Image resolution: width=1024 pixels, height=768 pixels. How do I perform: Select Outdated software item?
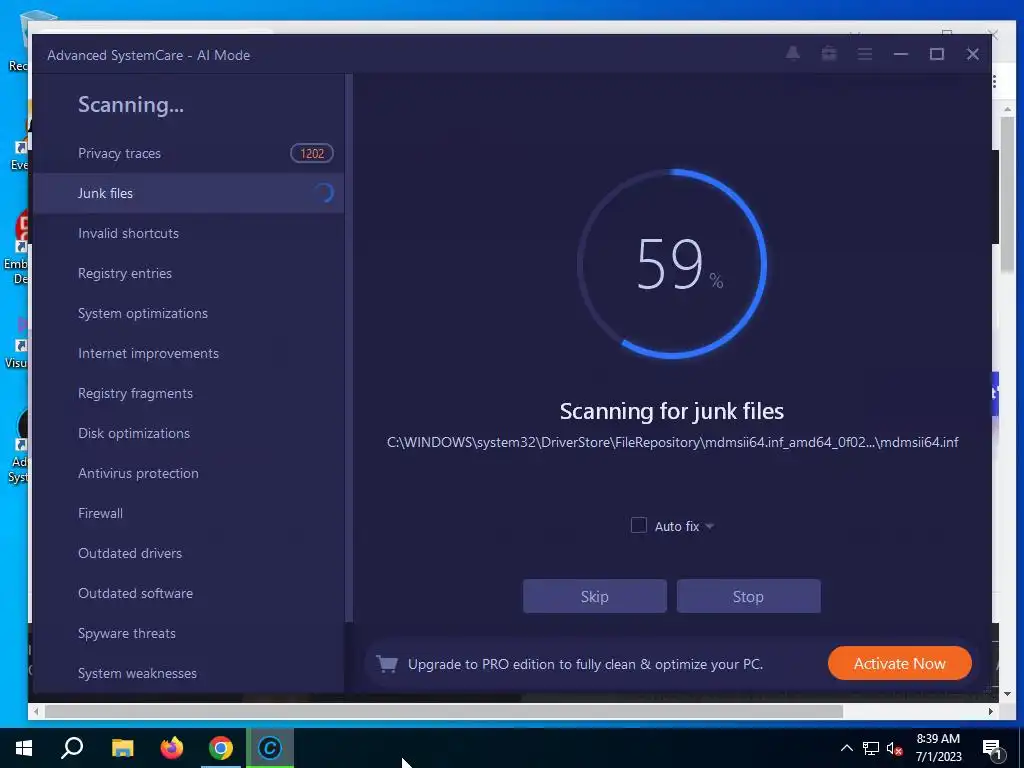188,593
